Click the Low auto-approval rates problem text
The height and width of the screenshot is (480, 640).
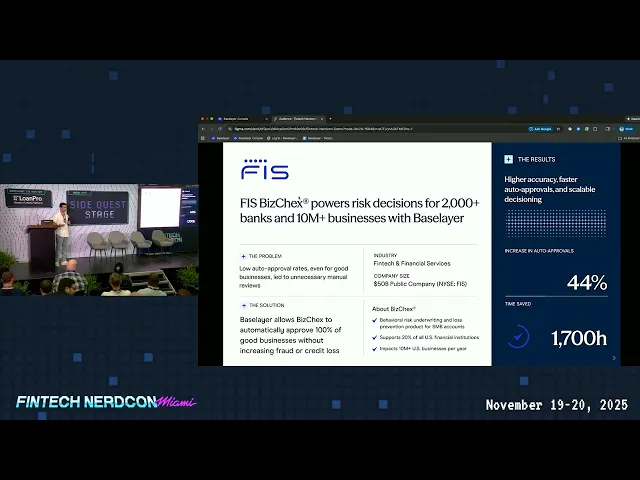click(293, 277)
